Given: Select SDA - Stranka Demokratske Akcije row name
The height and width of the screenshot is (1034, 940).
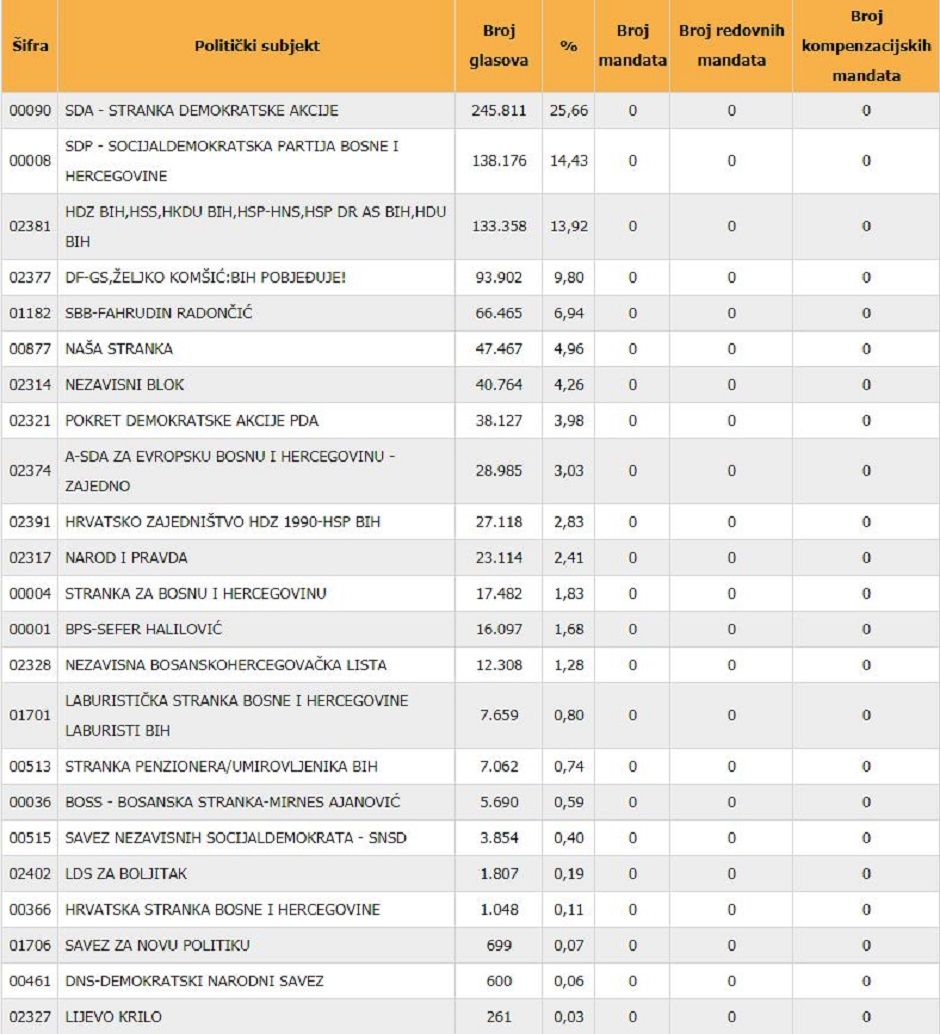Looking at the screenshot, I should [x=202, y=110].
